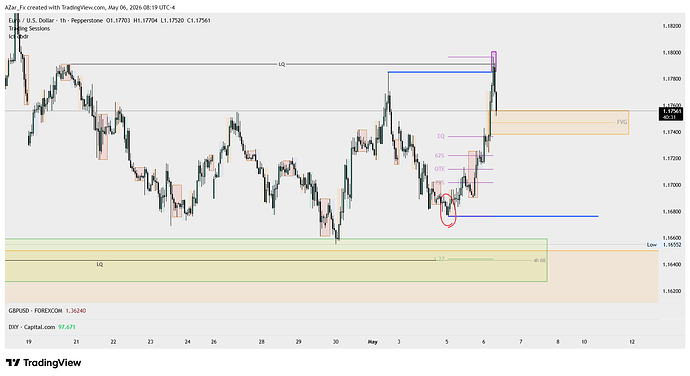Click the TradingView logo at the bottom
Viewport: 690px width, 376px height.
click(44, 363)
